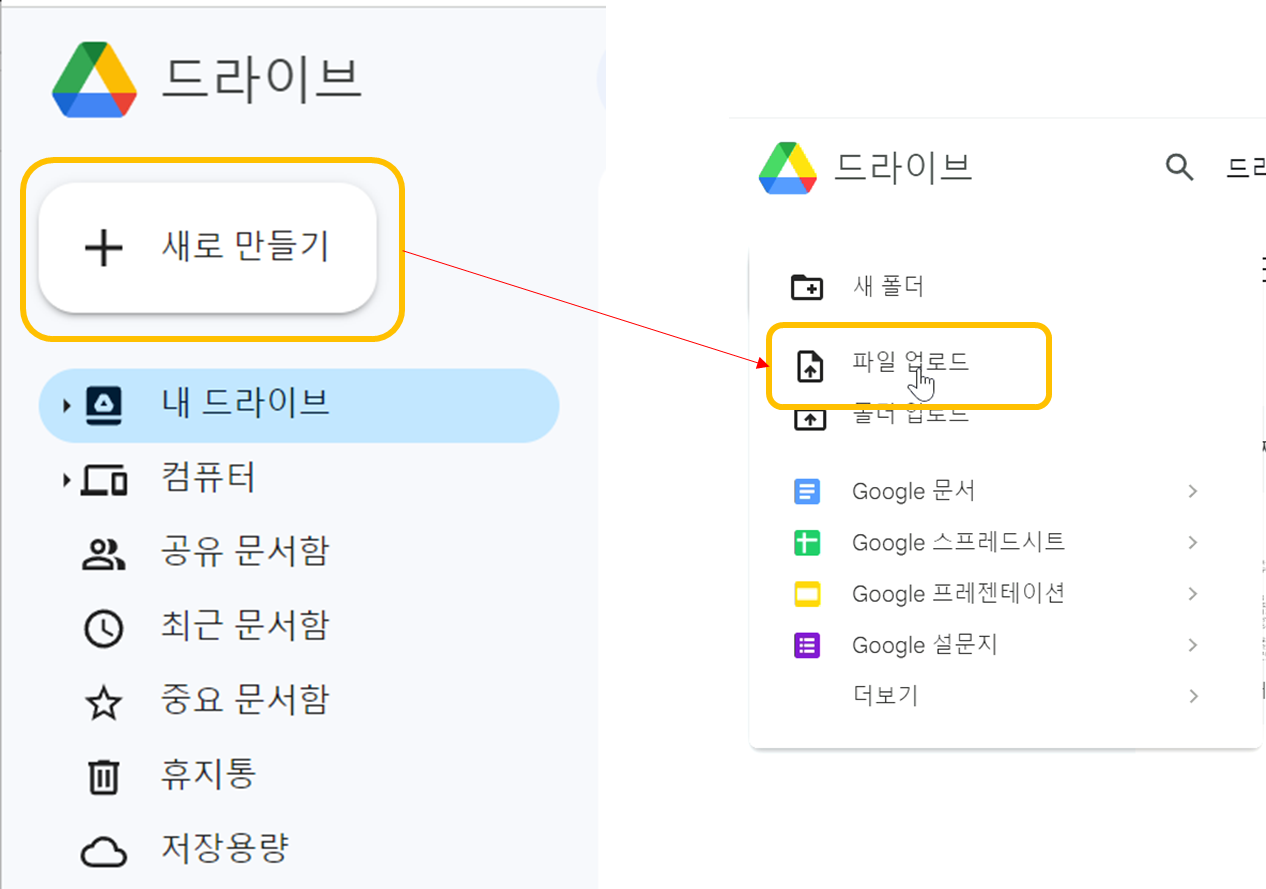1266x889 pixels.
Task: Click the green Google Sheets icon
Action: click(806, 543)
